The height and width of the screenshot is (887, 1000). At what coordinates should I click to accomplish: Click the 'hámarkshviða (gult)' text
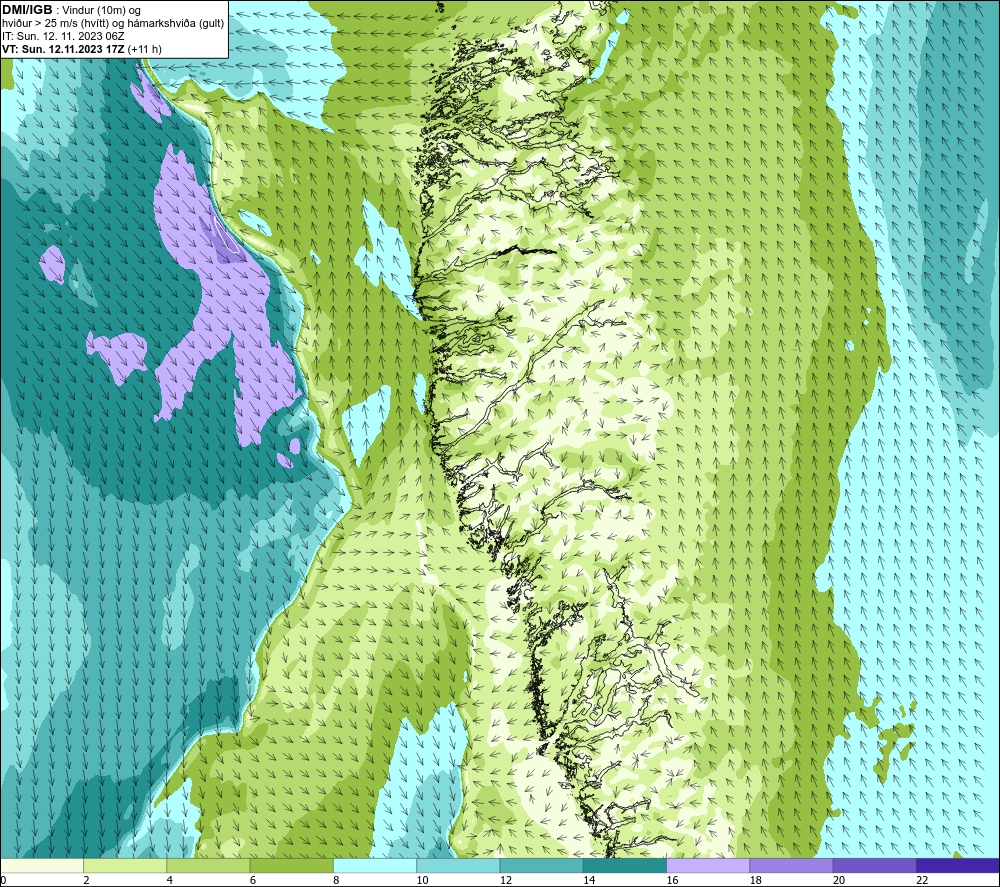tap(175, 24)
